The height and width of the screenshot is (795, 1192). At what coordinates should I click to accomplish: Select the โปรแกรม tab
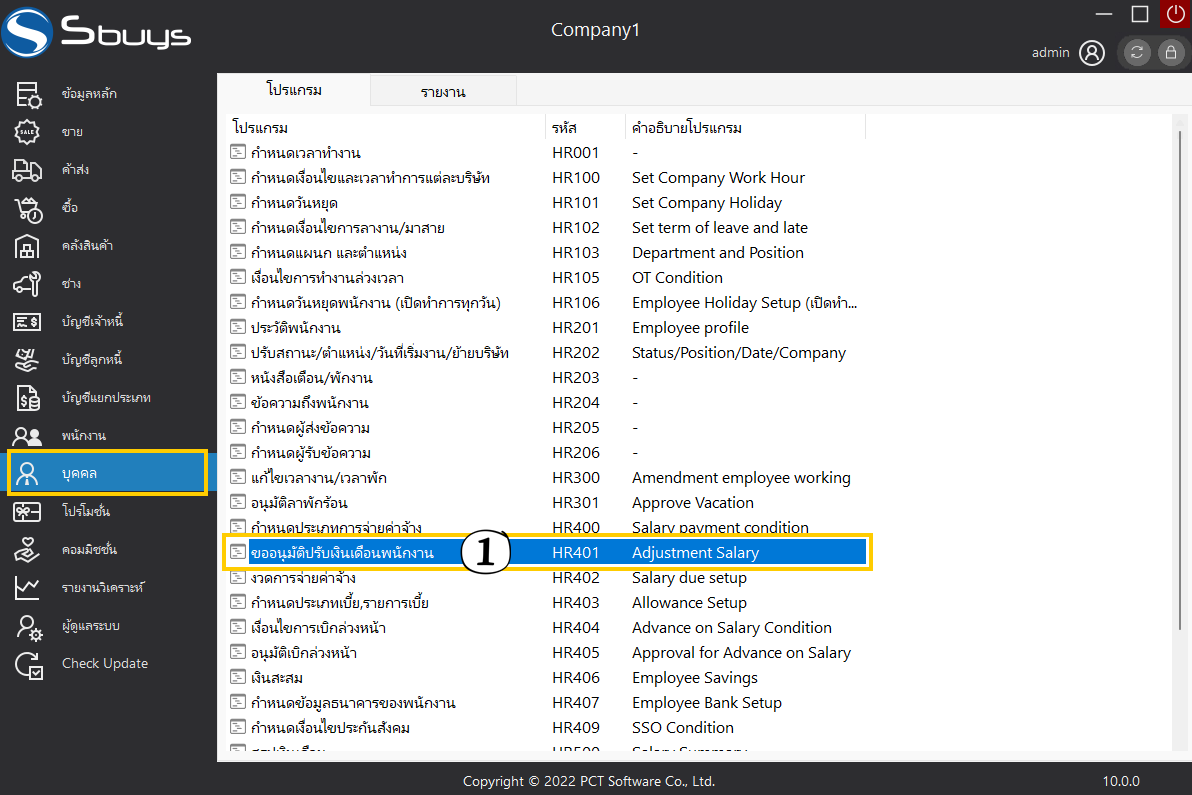coord(294,90)
